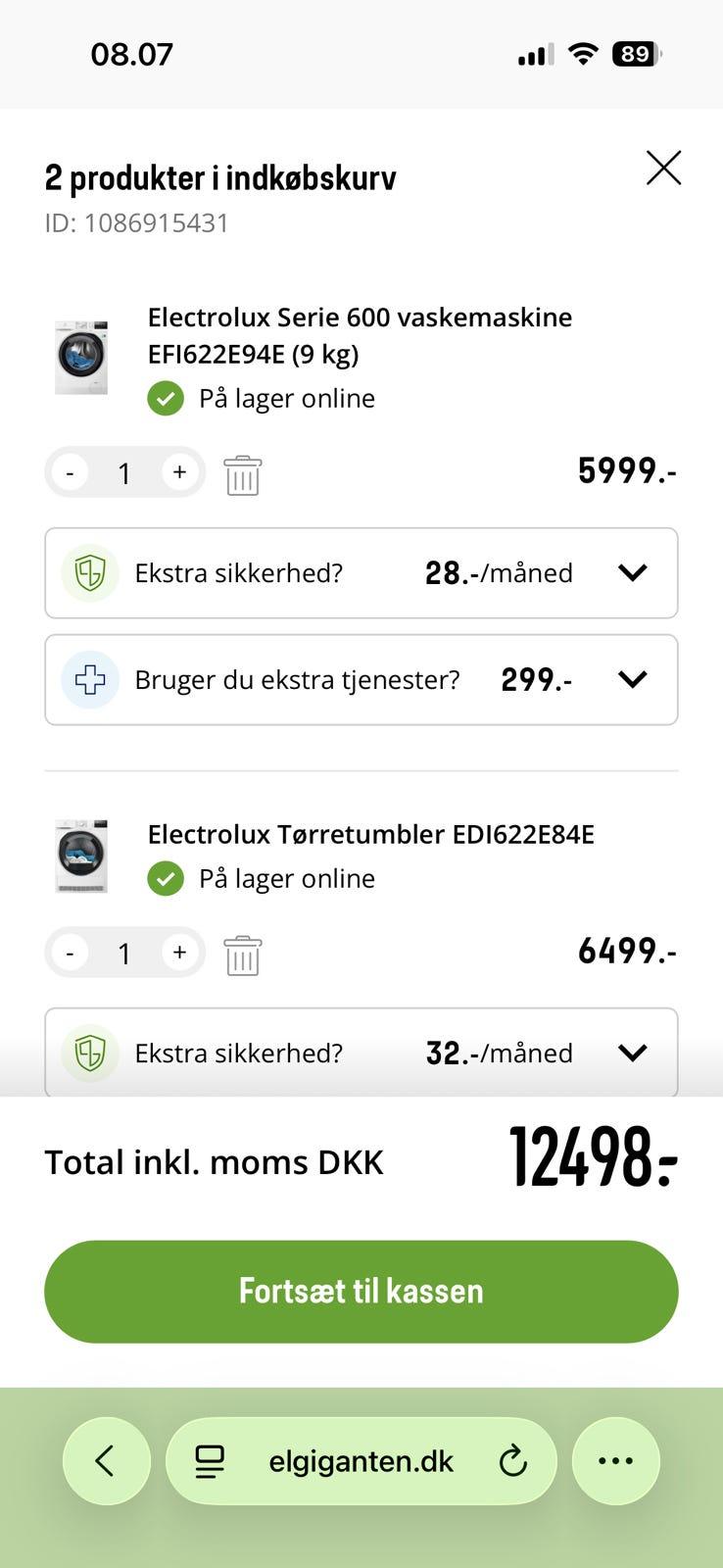Open the Electrolux Serie 600 vaskemaskine link

(360, 335)
